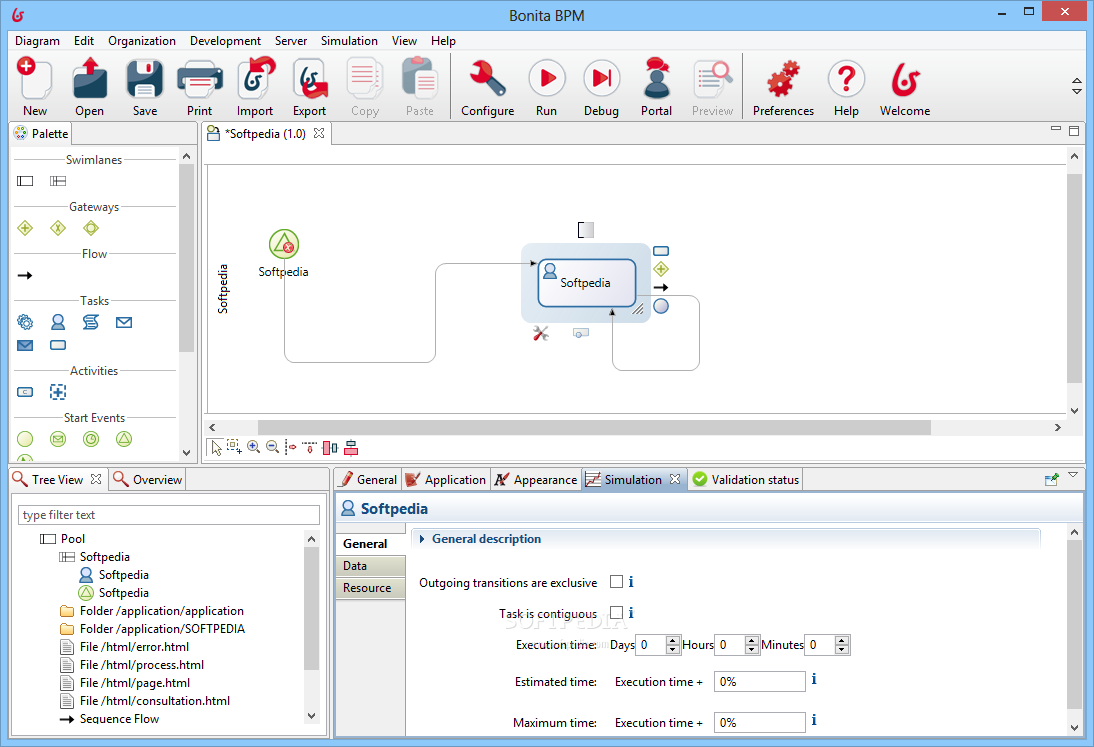The image size is (1094, 747).
Task: Open the Server menu
Action: click(291, 40)
